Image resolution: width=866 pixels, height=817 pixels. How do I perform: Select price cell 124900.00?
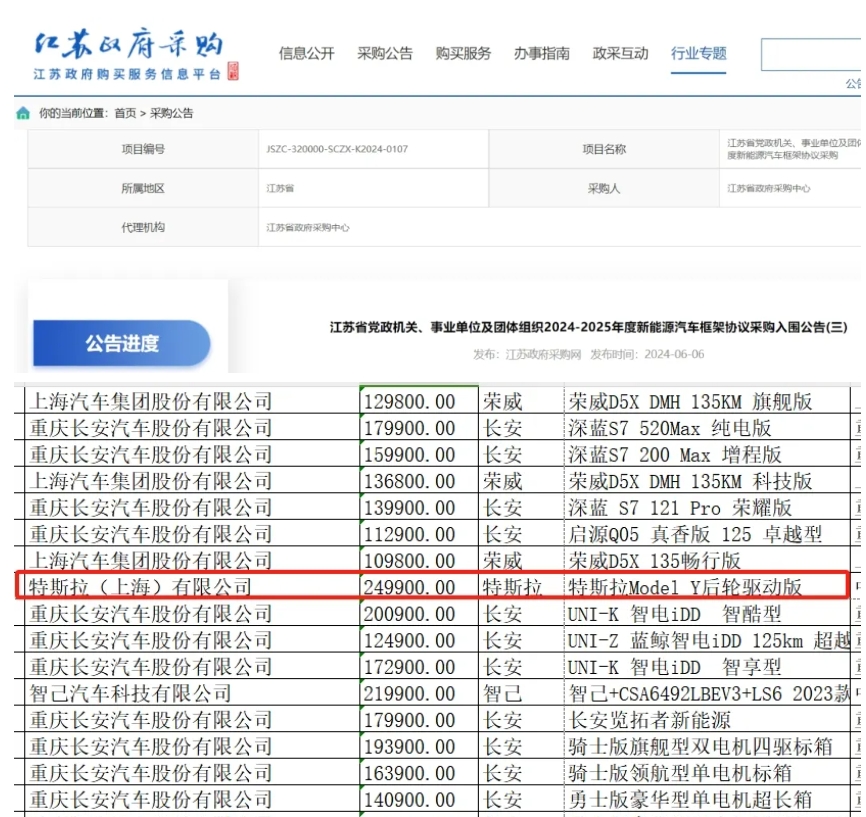(419, 640)
